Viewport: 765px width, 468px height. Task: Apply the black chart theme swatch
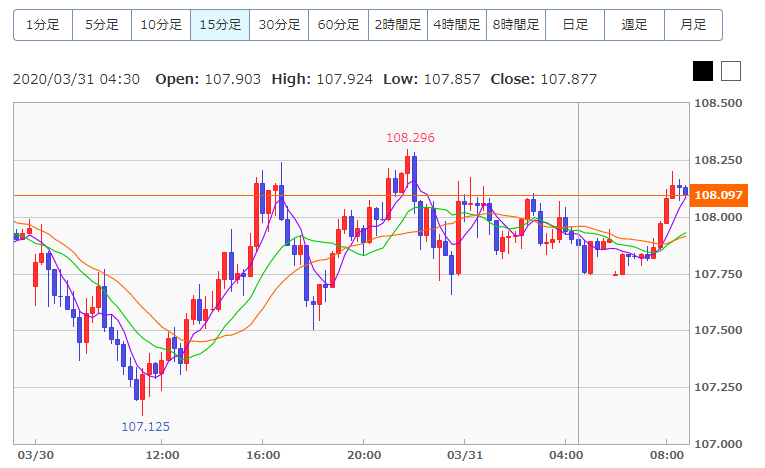[703, 71]
